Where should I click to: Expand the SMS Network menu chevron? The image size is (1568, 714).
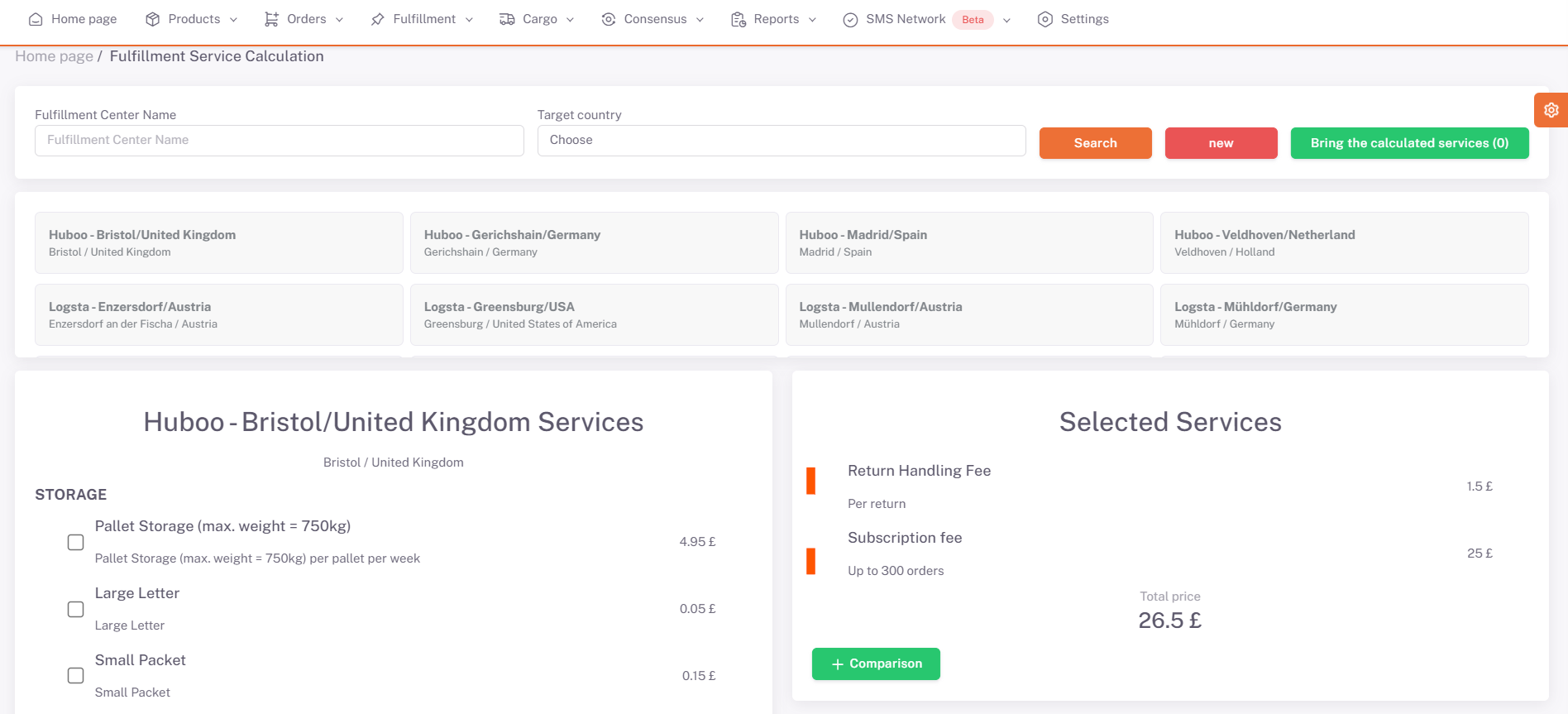1006,21
